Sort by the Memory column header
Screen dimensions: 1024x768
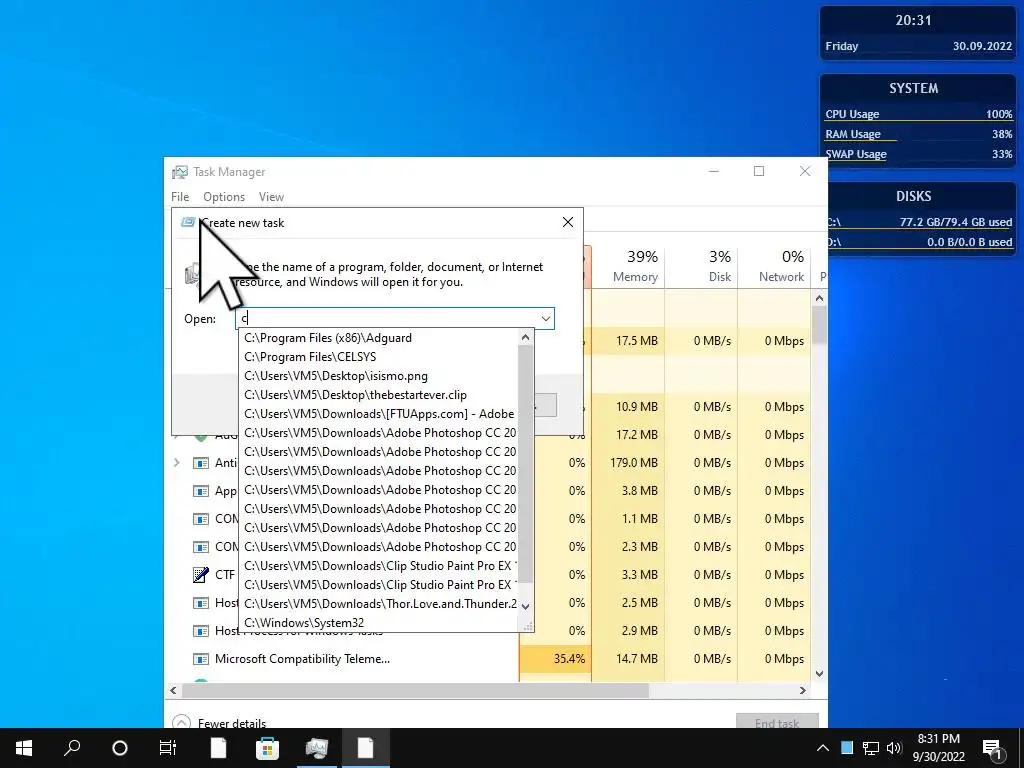click(628, 266)
